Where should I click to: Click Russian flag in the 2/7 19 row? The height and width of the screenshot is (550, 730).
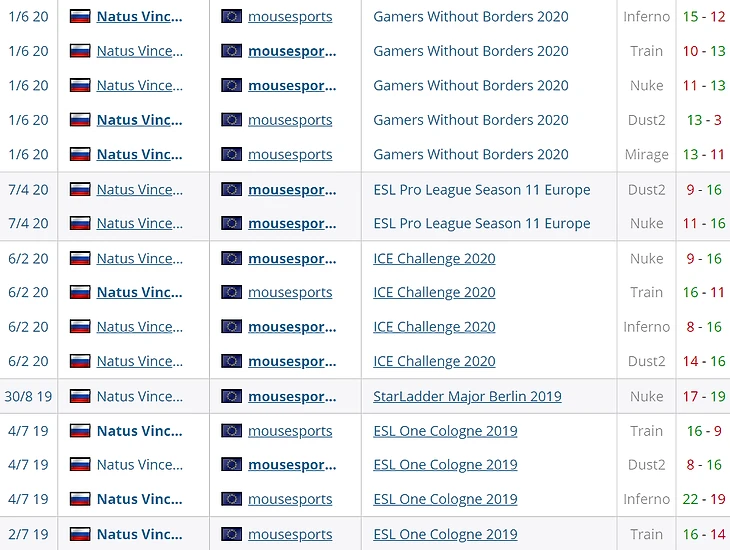(x=80, y=534)
